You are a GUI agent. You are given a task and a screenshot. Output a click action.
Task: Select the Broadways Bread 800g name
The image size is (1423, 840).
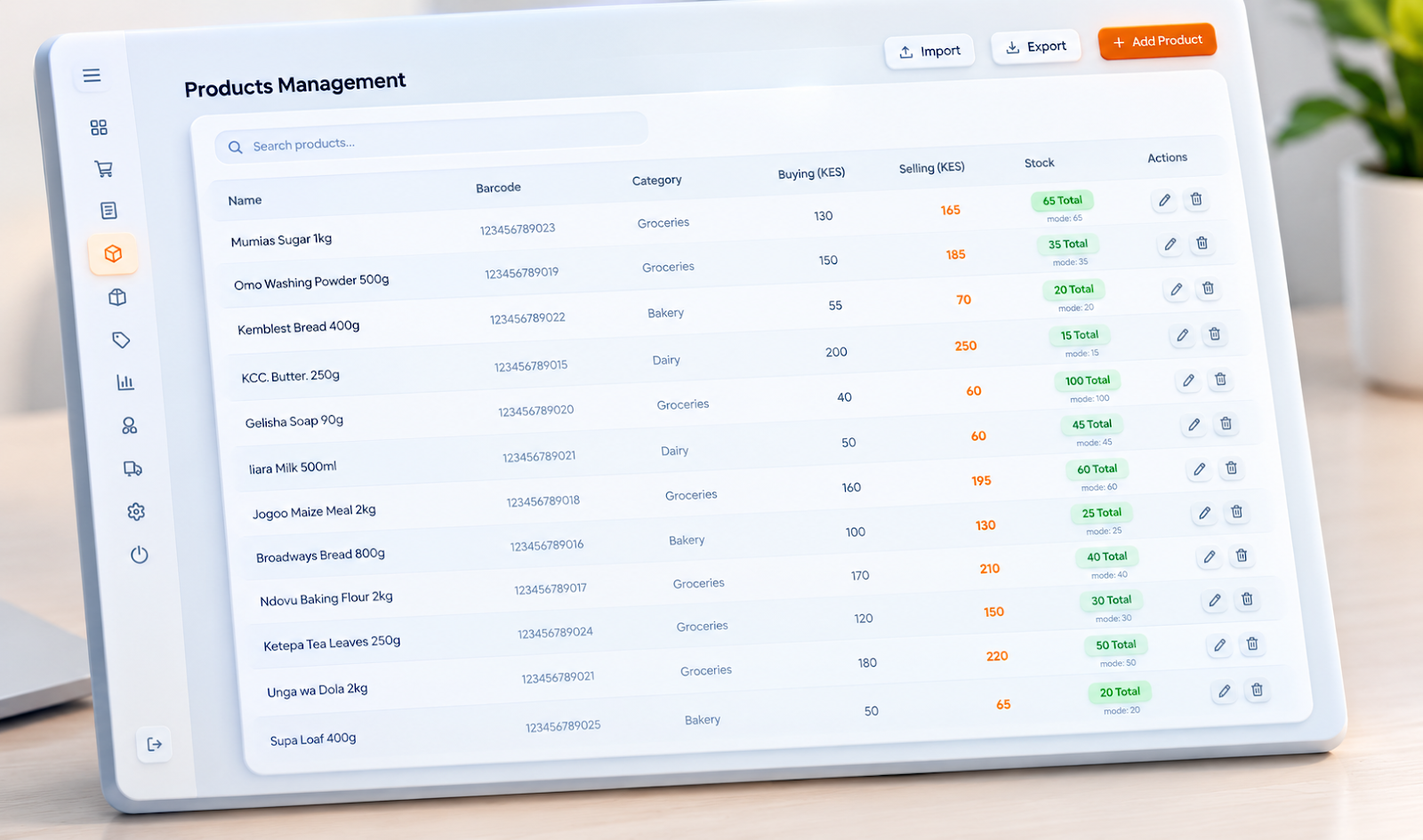(320, 556)
